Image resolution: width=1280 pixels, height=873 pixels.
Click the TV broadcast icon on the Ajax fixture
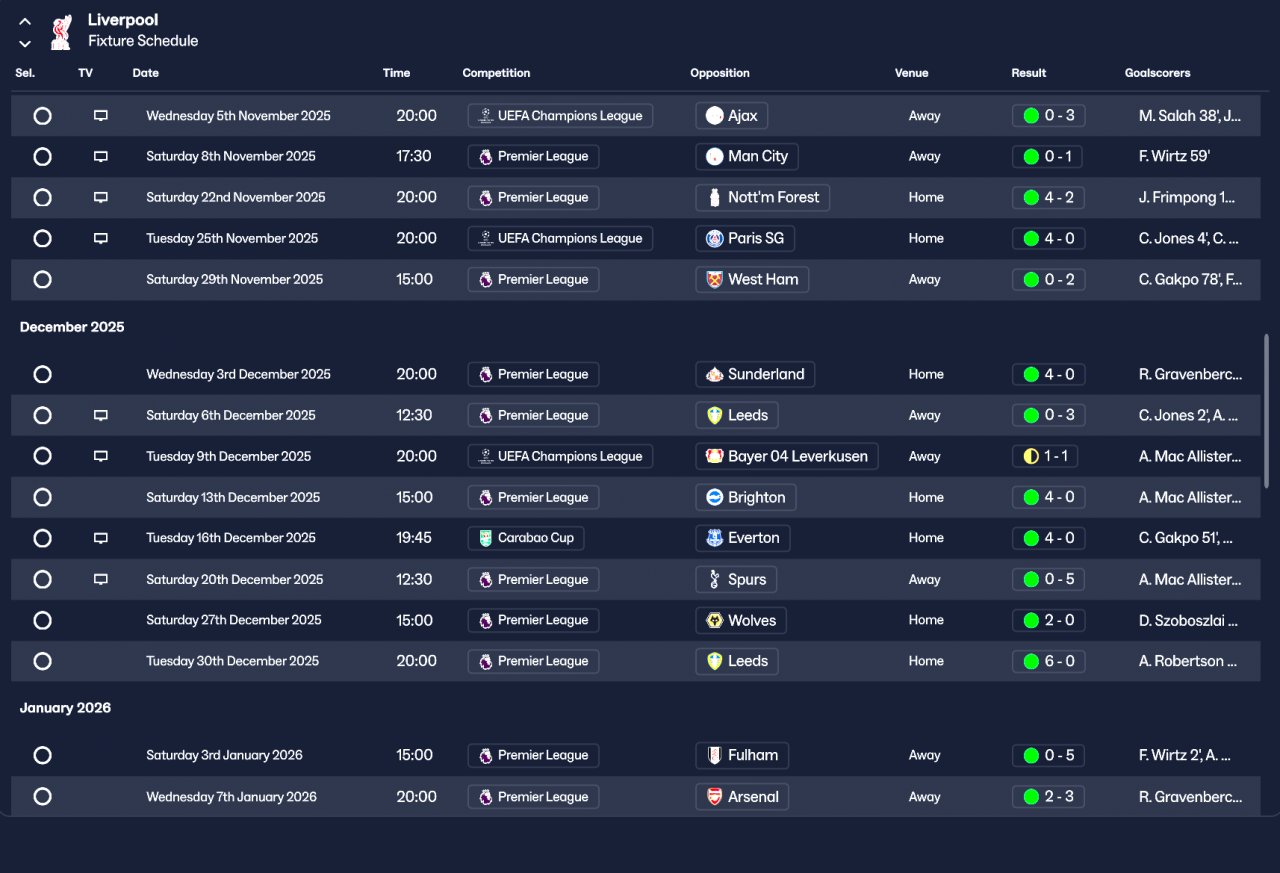pos(101,116)
